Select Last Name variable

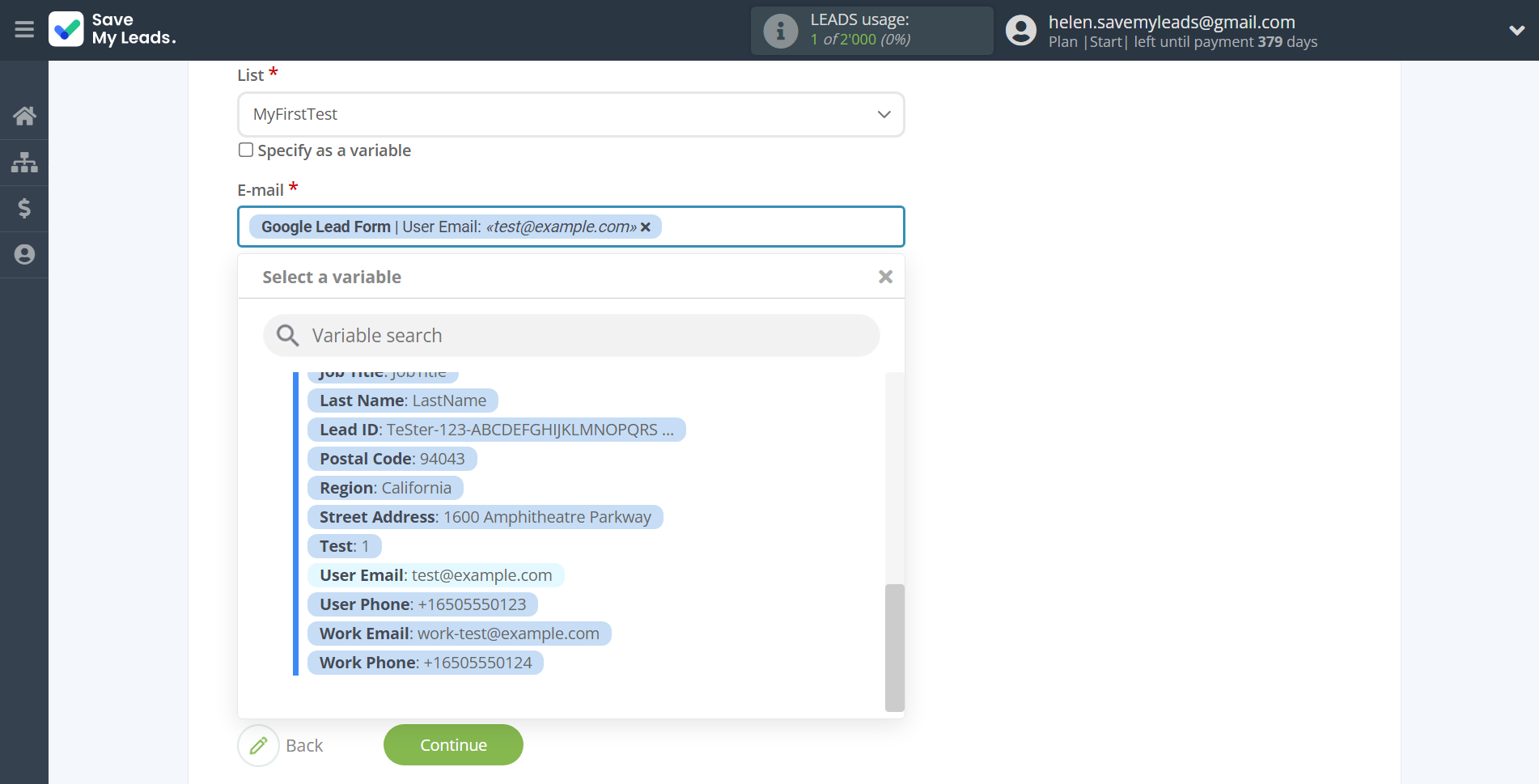tap(402, 400)
